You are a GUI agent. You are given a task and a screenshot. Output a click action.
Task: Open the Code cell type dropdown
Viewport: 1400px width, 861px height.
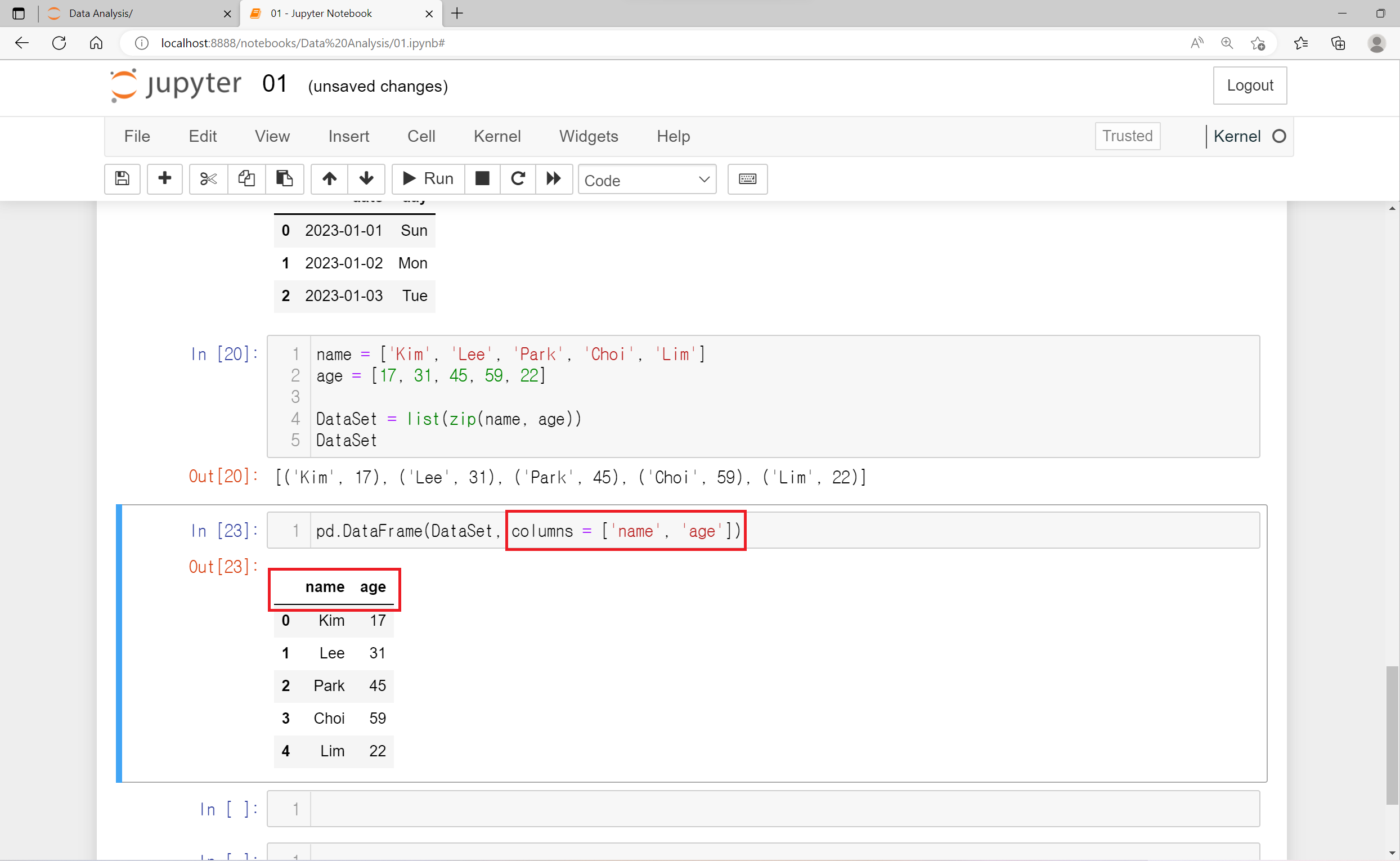[x=647, y=180]
